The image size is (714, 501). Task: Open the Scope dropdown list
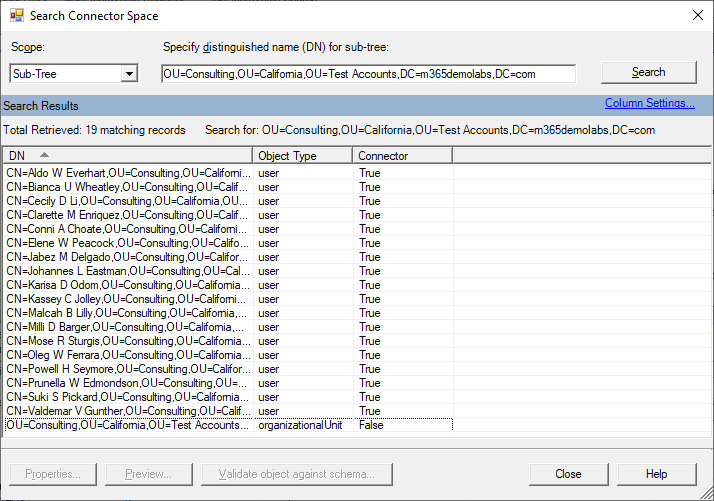tap(128, 73)
